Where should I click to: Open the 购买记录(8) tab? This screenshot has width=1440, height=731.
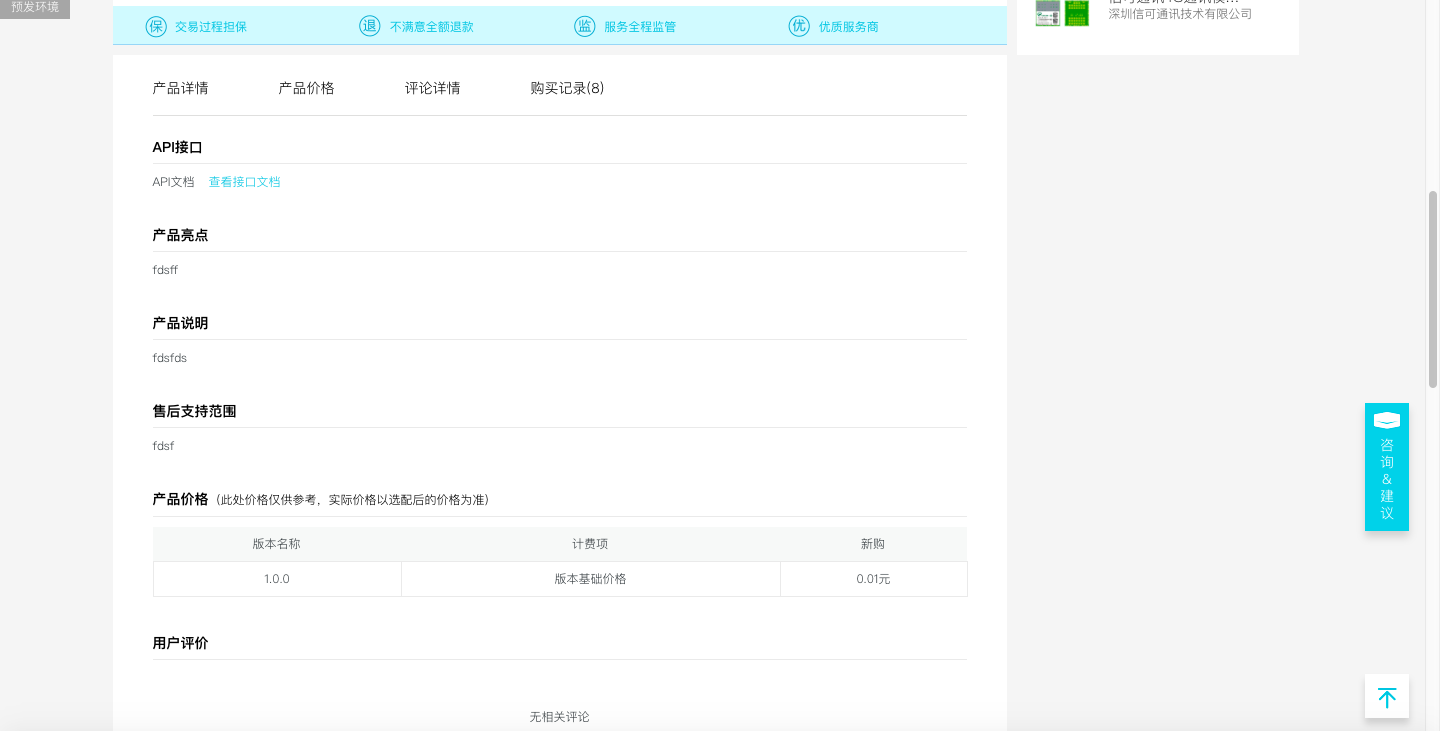[567, 88]
